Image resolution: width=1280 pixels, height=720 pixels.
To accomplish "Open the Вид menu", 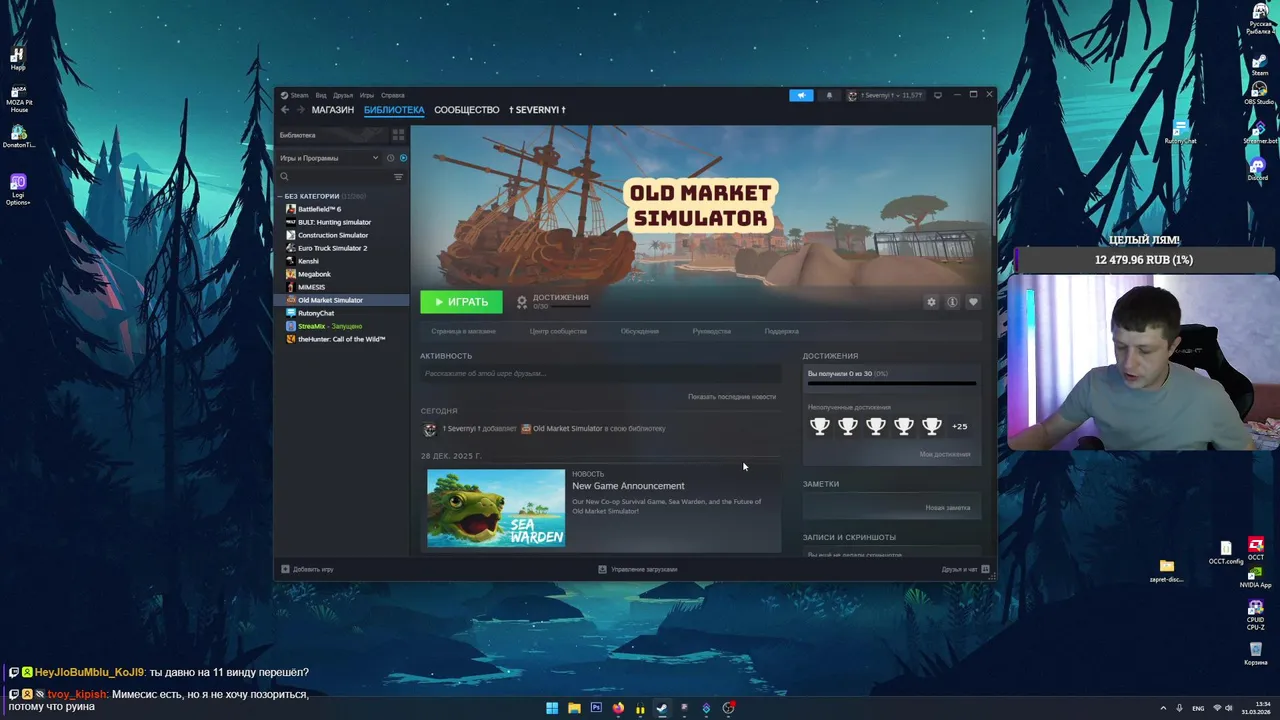I will 321,95.
